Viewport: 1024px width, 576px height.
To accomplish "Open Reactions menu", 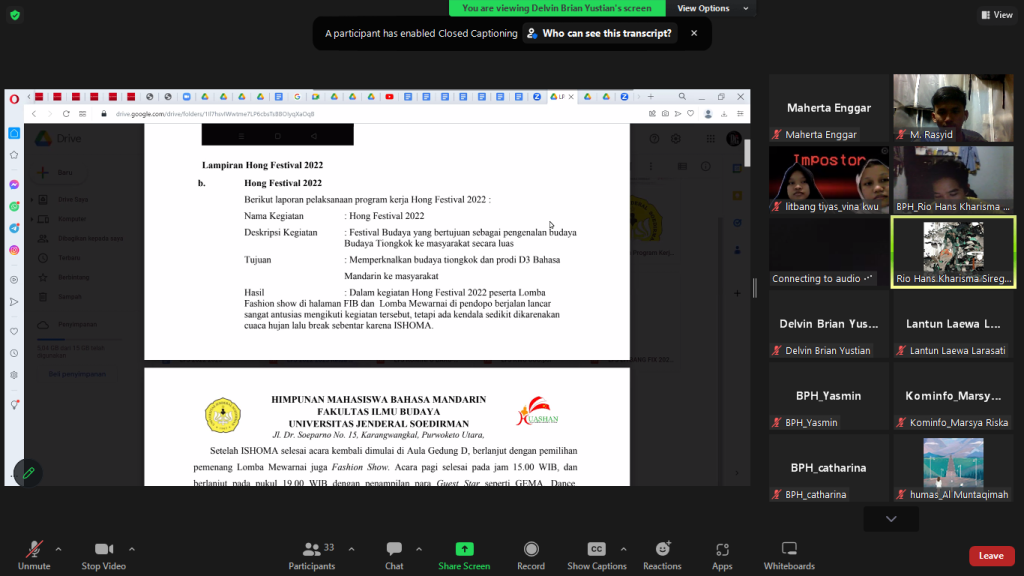I will 662,556.
